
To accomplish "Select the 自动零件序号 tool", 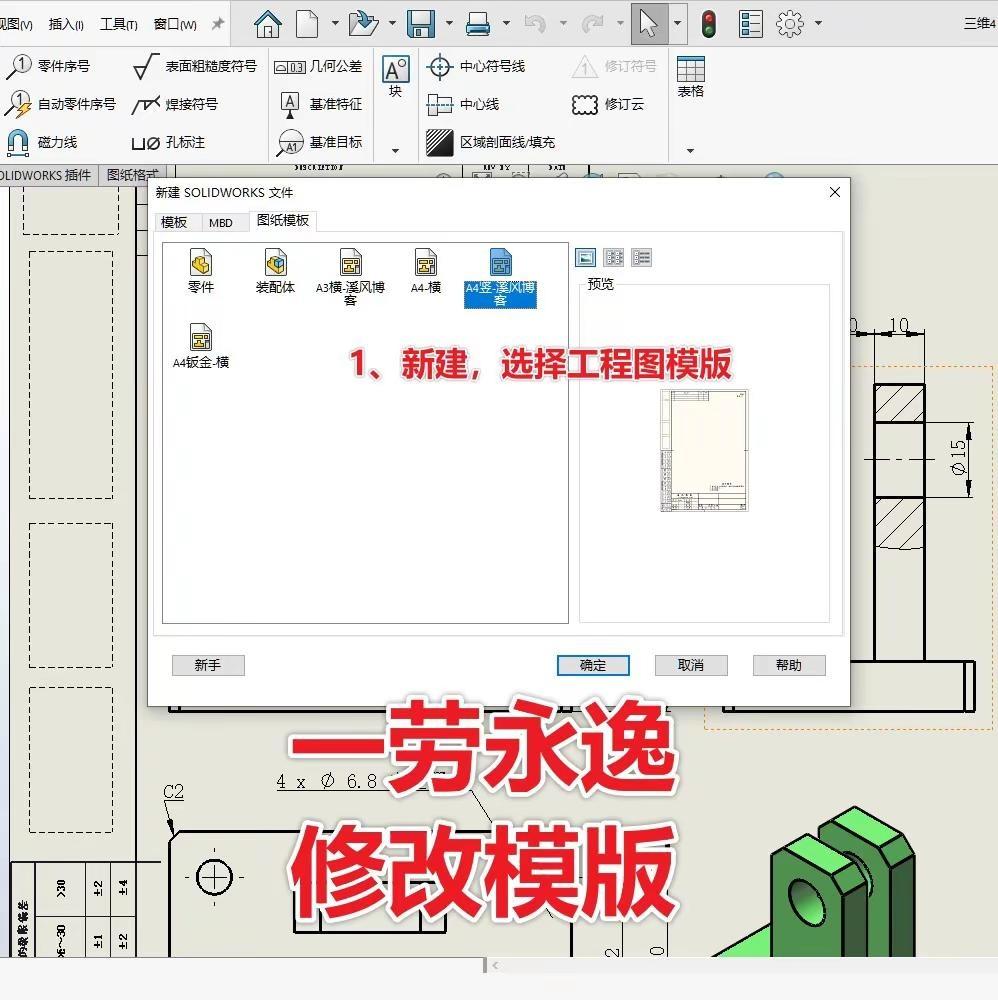I will click(x=61, y=105).
